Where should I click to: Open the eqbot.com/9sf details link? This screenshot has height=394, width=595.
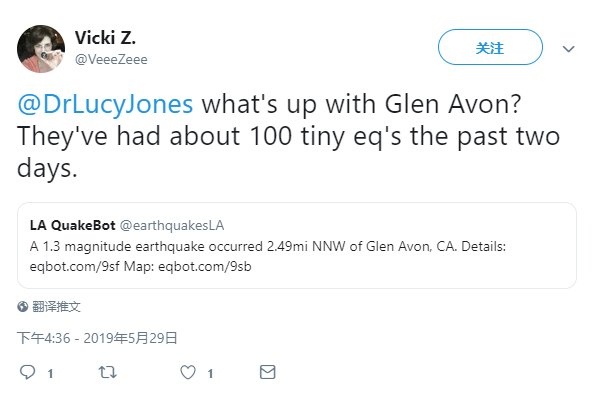tap(75, 266)
